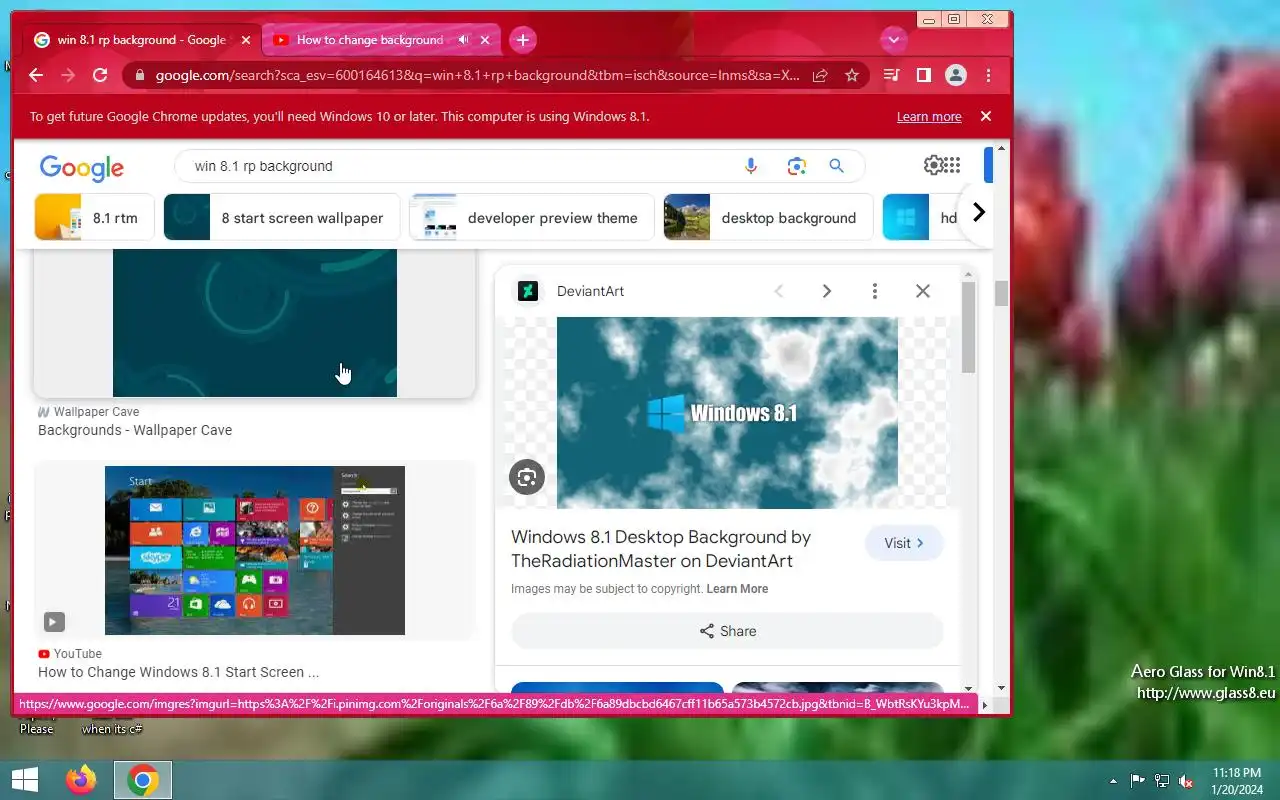The image size is (1280, 800).
Task: Bookmark this page with the star icon
Action: (x=852, y=75)
